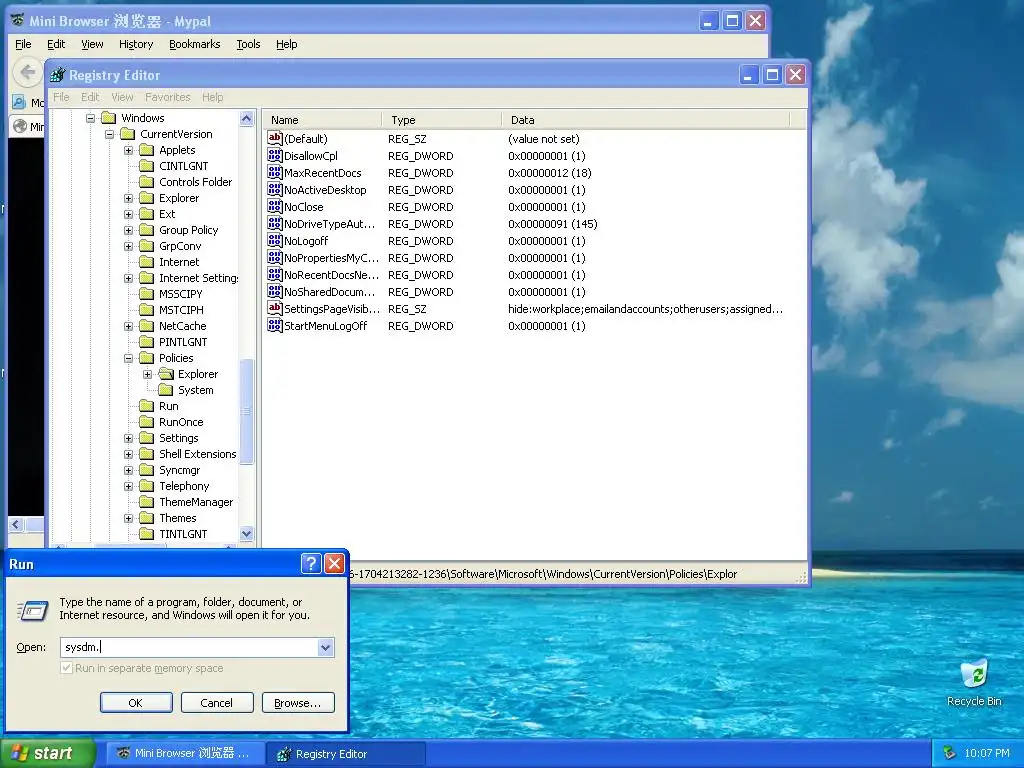Viewport: 1024px width, 768px height.
Task: Click the Controls Folder key icon
Action: point(147,182)
